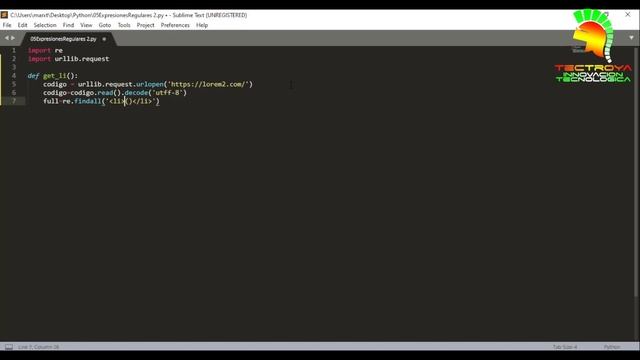640x360 pixels.
Task: Click 'urllib.request' on the second line
Action: [82, 59]
